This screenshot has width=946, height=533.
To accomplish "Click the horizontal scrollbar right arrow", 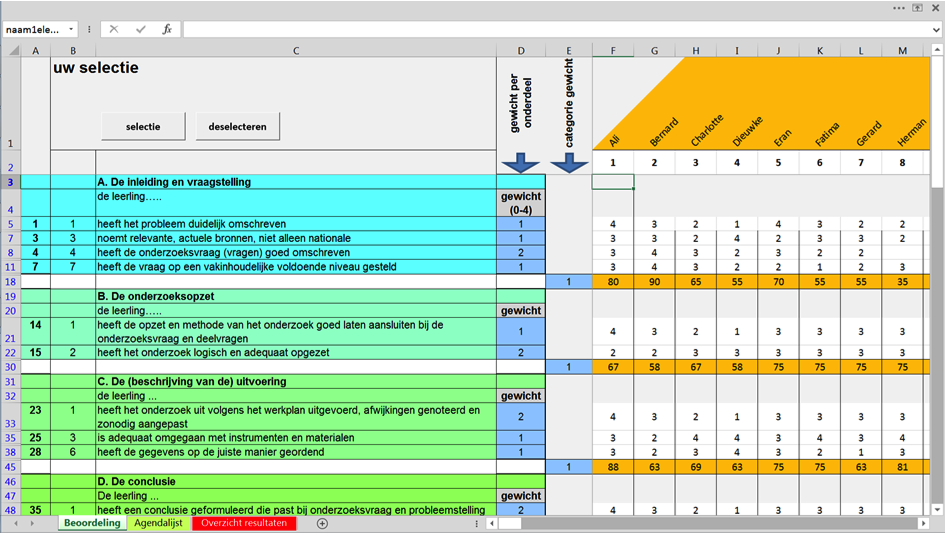I will click(x=923, y=523).
